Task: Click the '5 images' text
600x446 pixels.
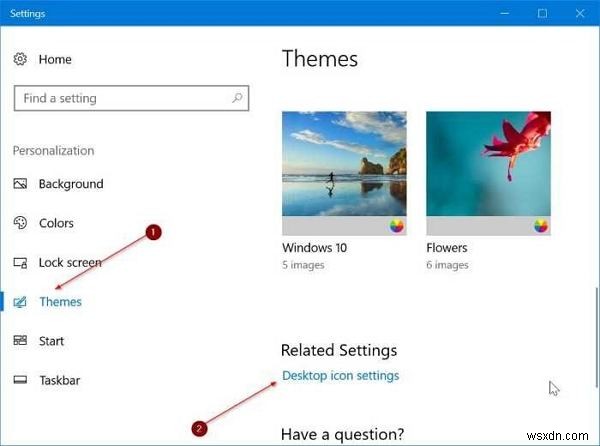Action: [x=303, y=265]
